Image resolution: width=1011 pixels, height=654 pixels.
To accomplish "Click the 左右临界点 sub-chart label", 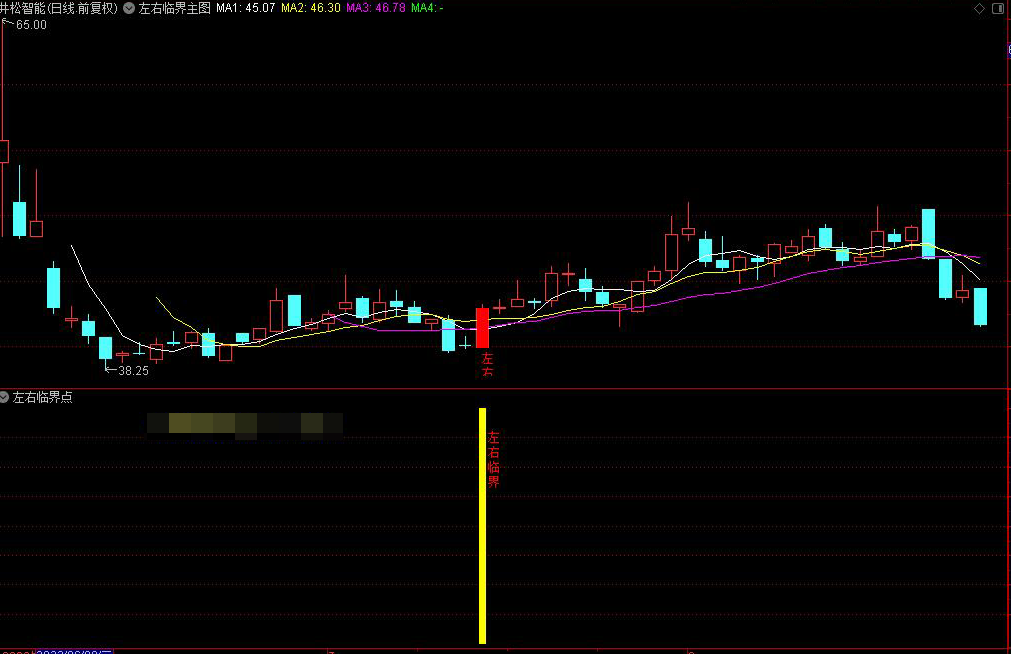I will [43, 397].
